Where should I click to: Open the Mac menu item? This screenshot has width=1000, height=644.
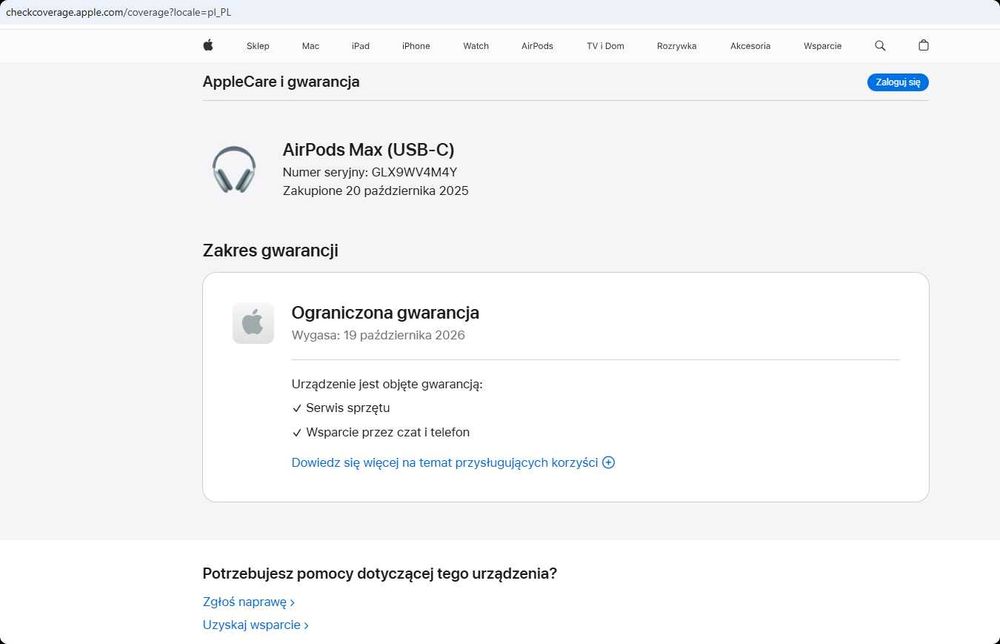(311, 46)
